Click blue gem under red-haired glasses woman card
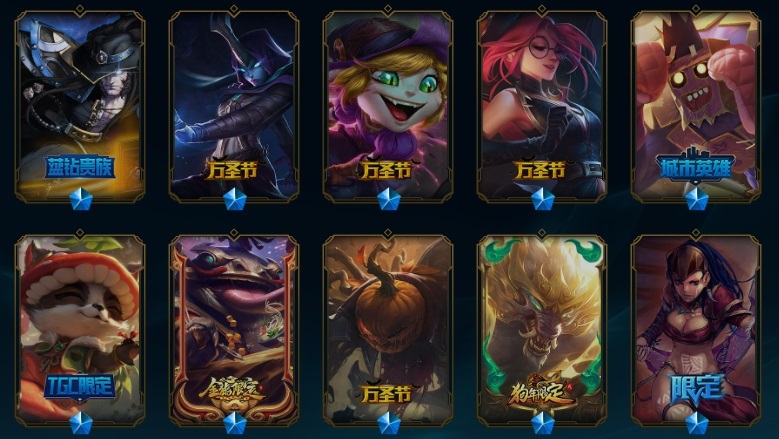 click(543, 199)
